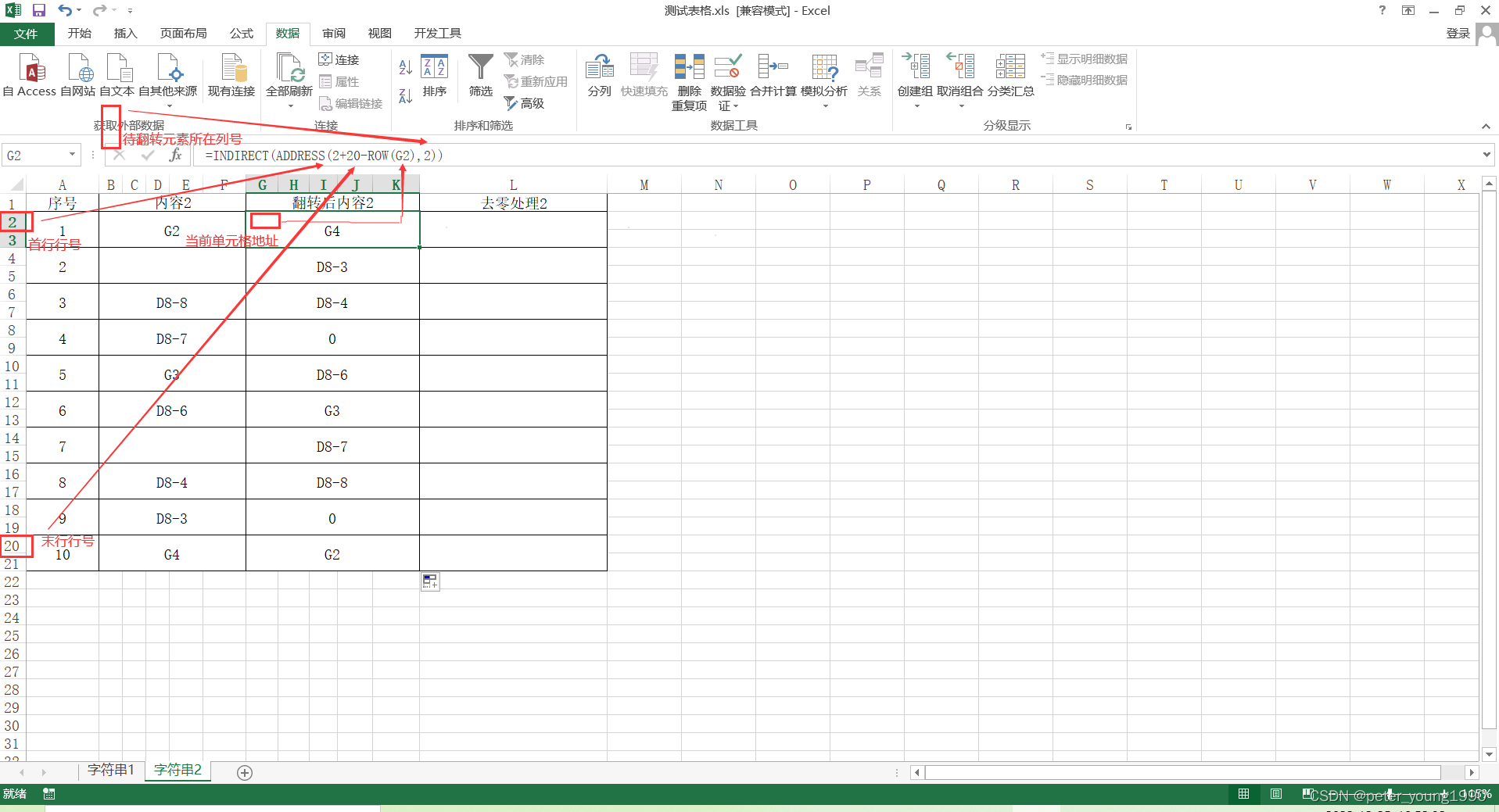Viewport: 1499px width, 812px height.
Task: Save the workbook icon
Action: pos(39,10)
